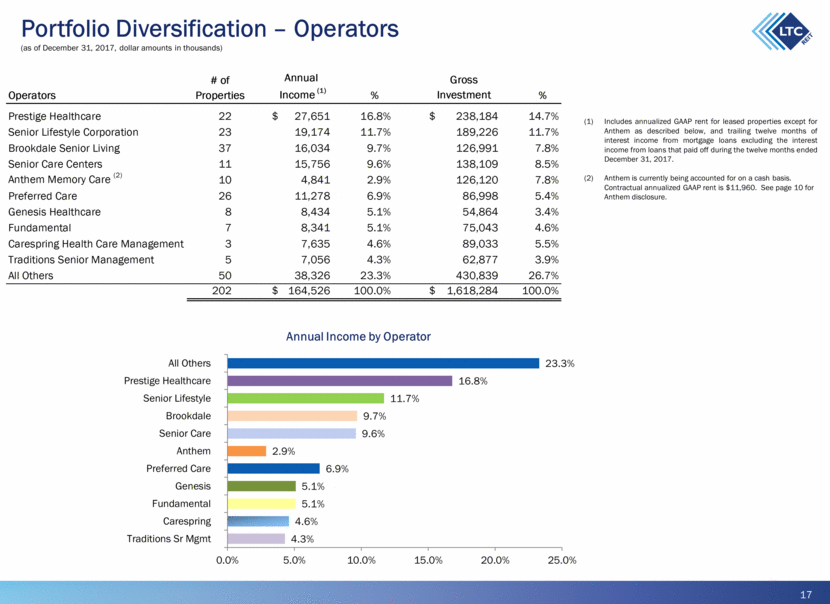Click Anthem's annual income "4,841"
830x604 pixels.
[x=315, y=180]
